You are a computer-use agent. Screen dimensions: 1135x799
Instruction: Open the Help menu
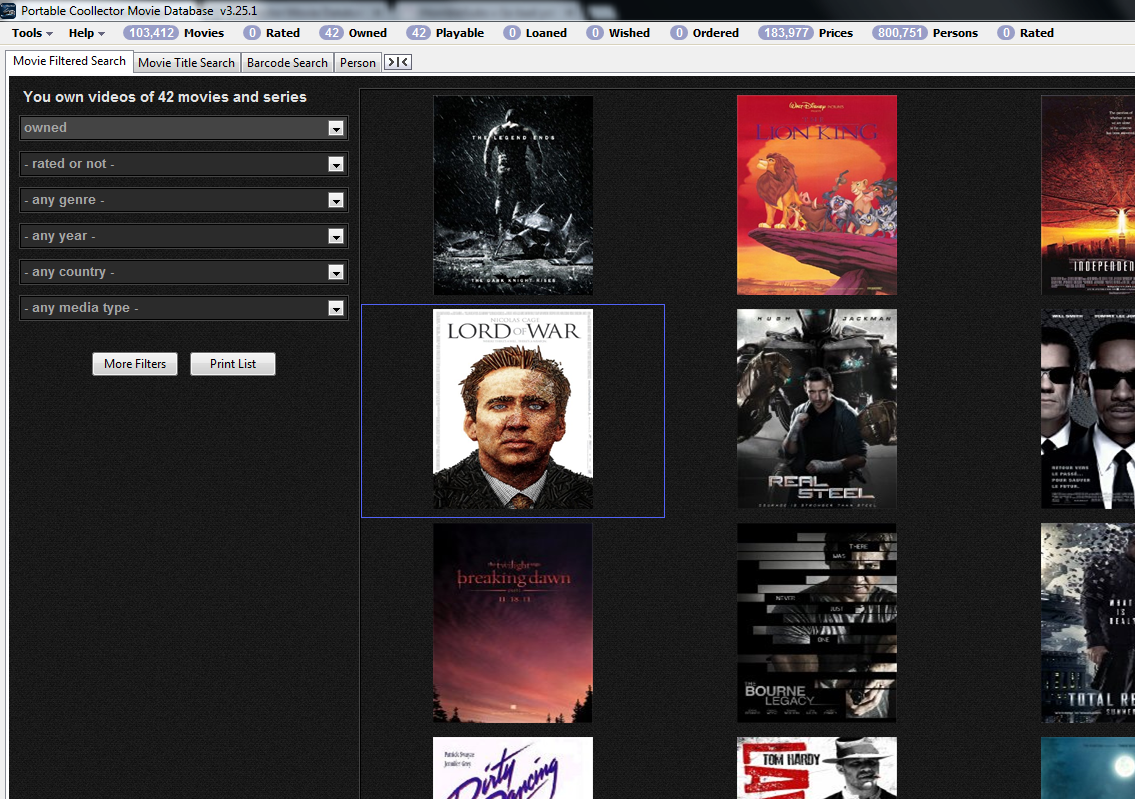pyautogui.click(x=87, y=33)
